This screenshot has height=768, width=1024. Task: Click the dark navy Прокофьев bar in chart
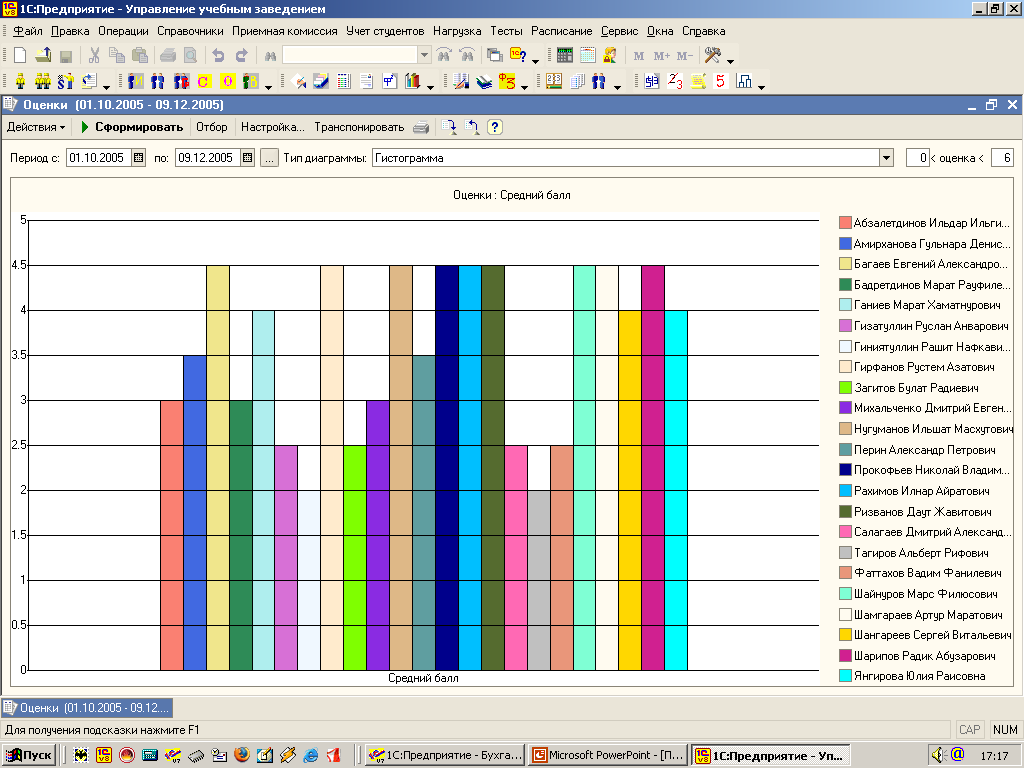tap(447, 468)
